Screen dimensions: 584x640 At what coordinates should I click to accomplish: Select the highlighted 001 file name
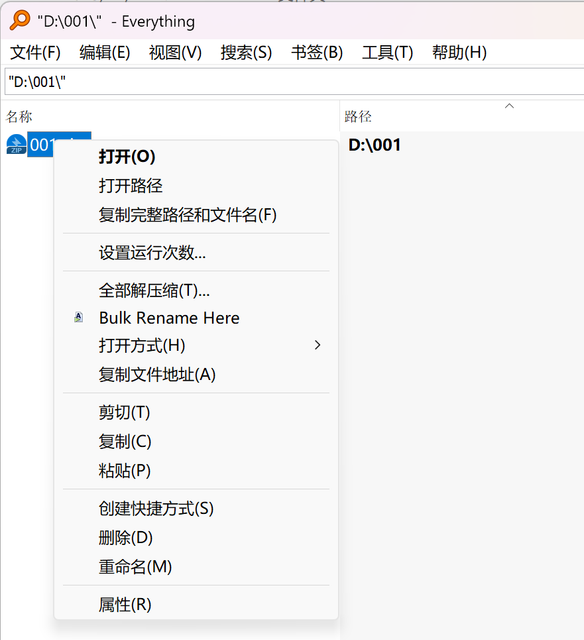click(x=41, y=145)
